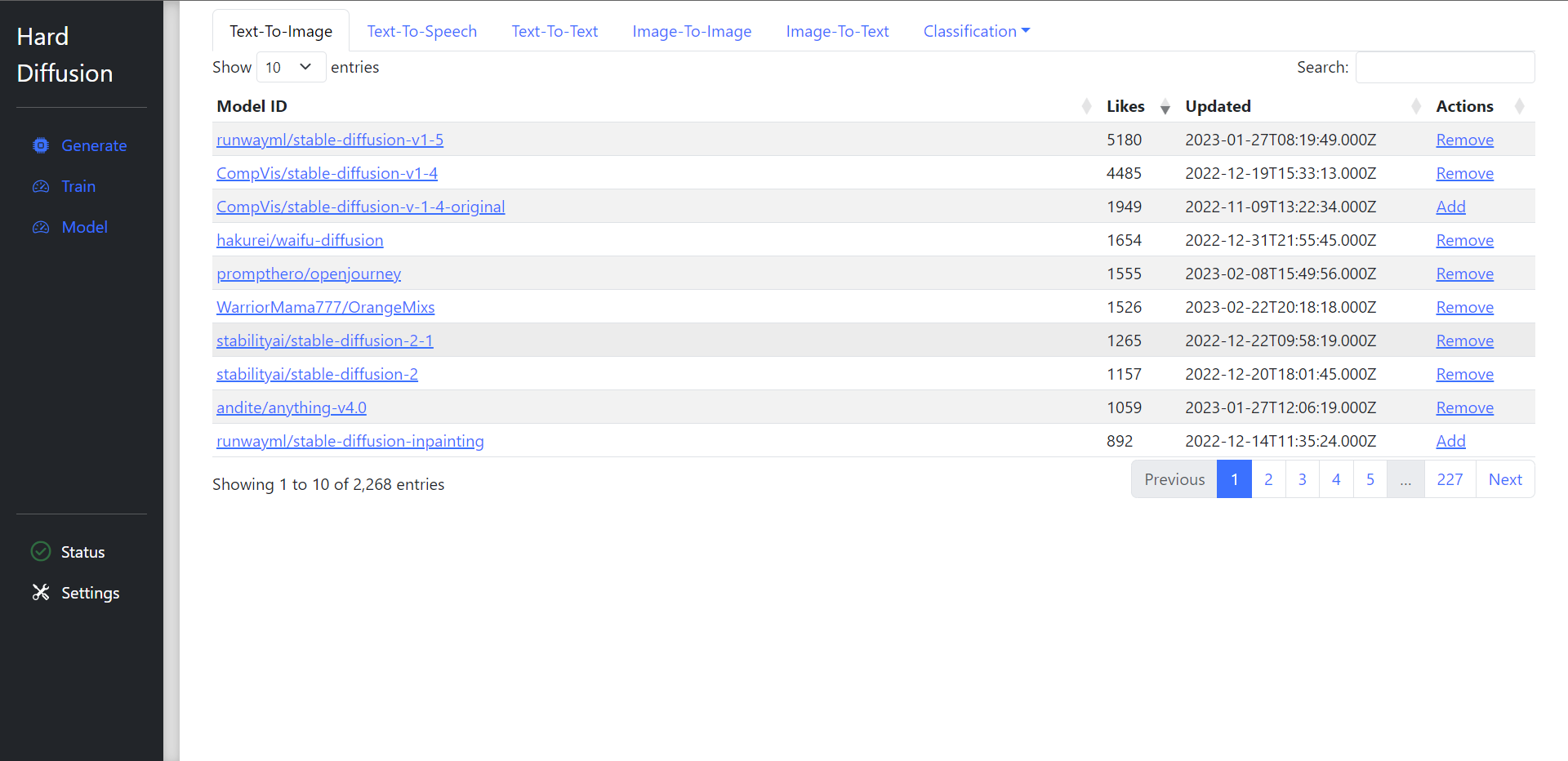
Task: Click the Settings tools icon
Action: pos(41,592)
